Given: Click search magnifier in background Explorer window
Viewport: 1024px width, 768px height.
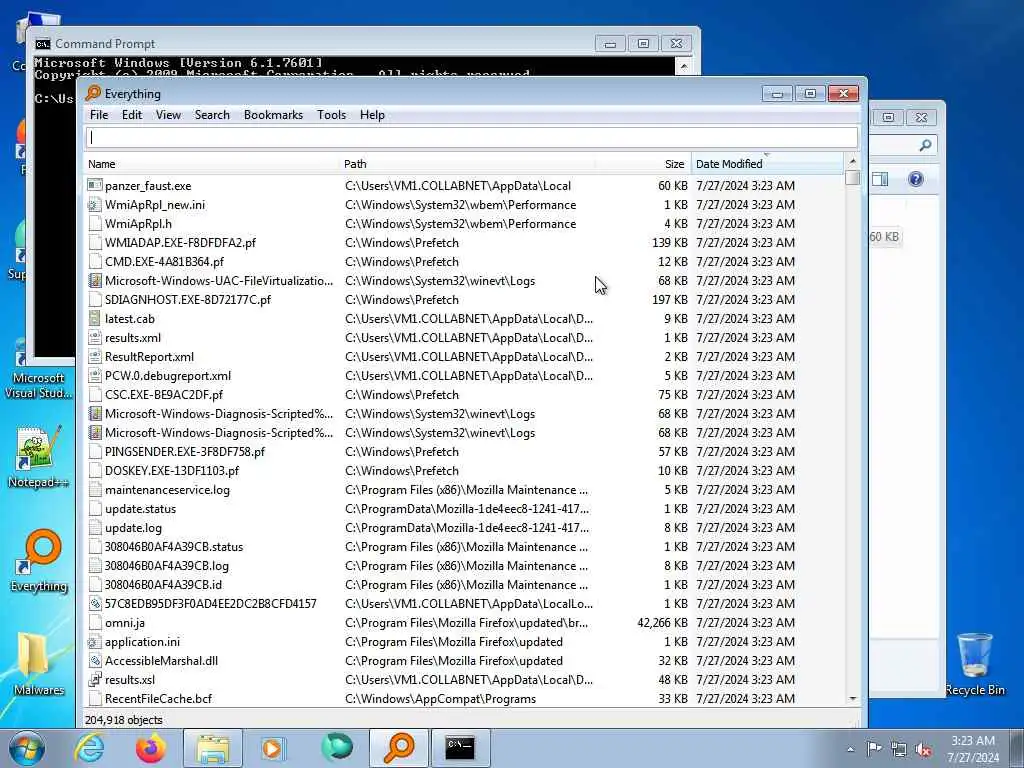Looking at the screenshot, I should [x=925, y=145].
